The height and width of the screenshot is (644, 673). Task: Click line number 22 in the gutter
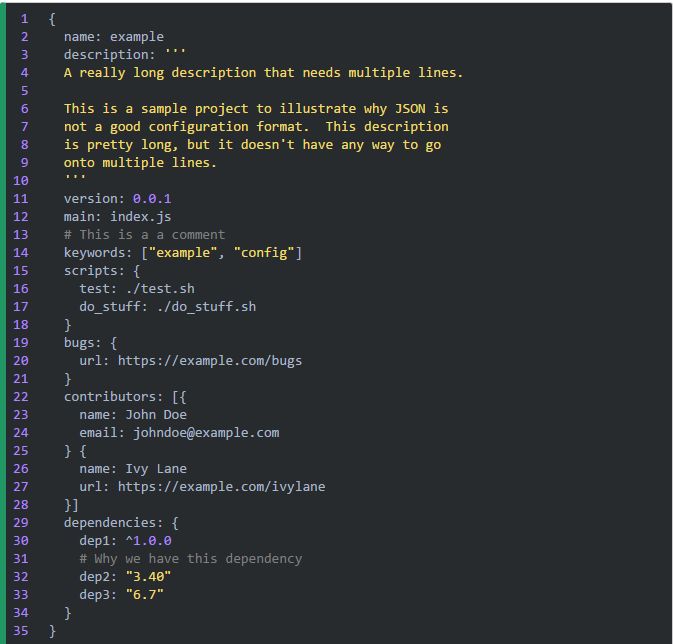[21, 396]
